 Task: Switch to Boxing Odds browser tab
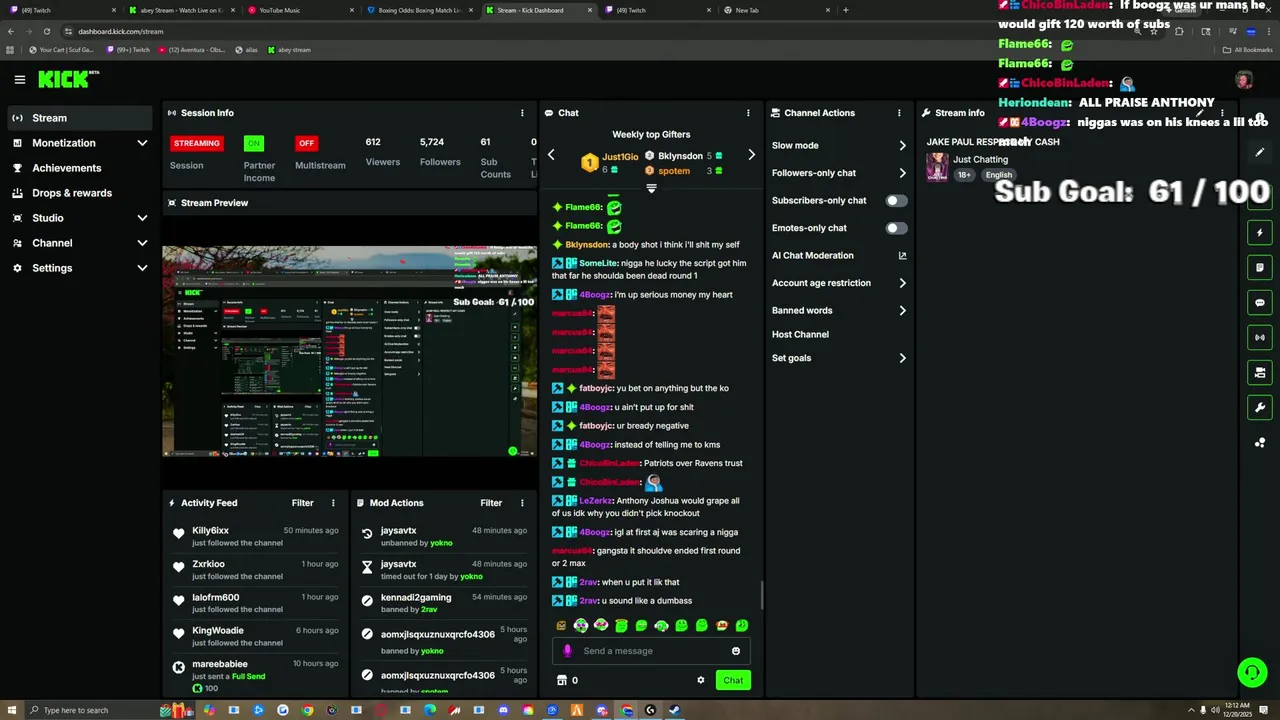(420, 10)
